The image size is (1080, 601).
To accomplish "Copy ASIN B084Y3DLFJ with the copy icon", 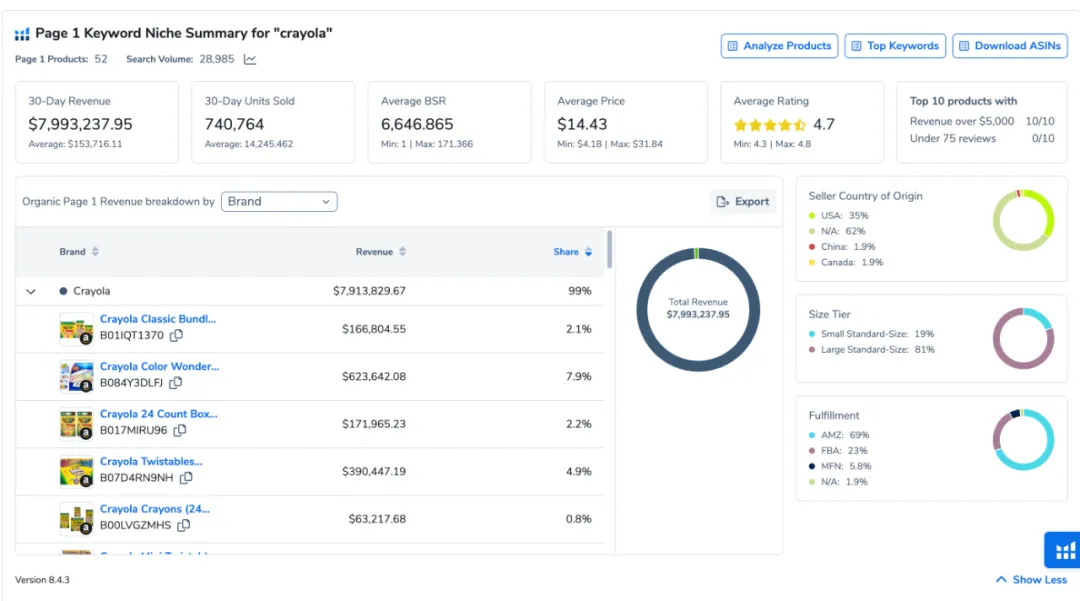I will pos(176,383).
